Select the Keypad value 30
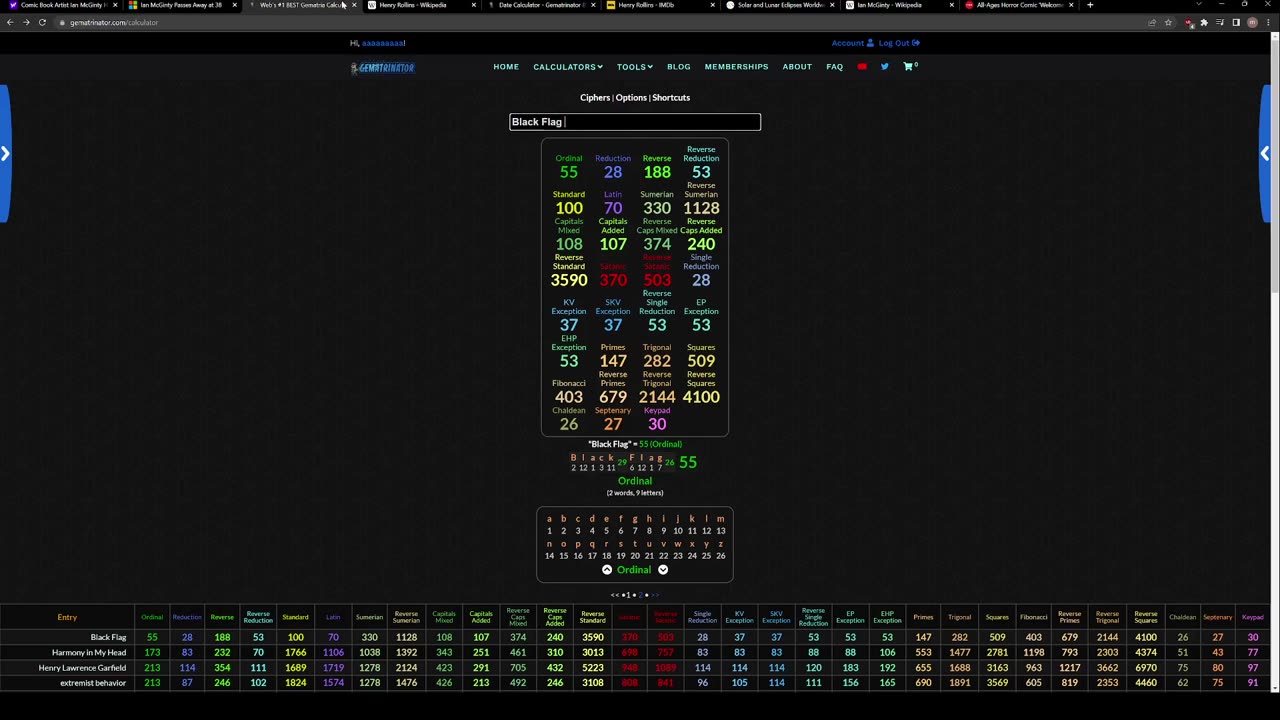Viewport: 1280px width, 720px height. 657,424
